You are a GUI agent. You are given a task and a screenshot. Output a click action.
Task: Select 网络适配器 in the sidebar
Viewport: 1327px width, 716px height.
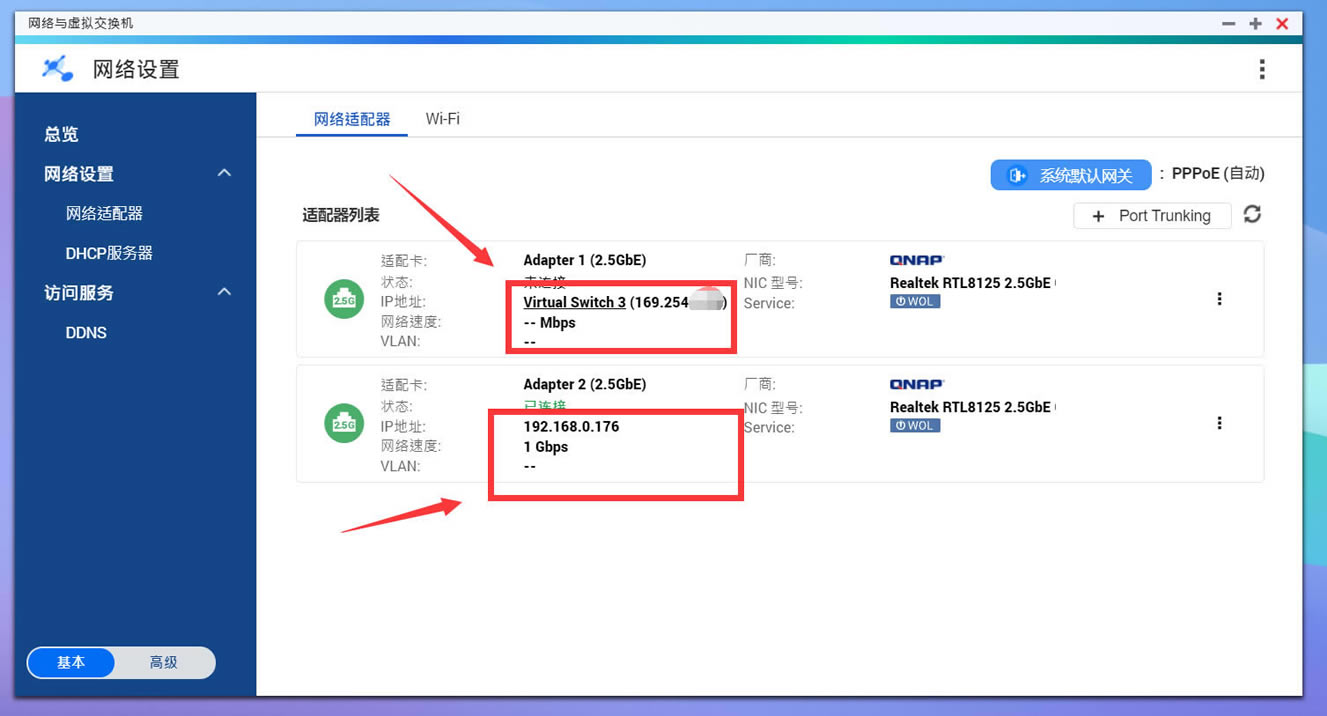(104, 213)
